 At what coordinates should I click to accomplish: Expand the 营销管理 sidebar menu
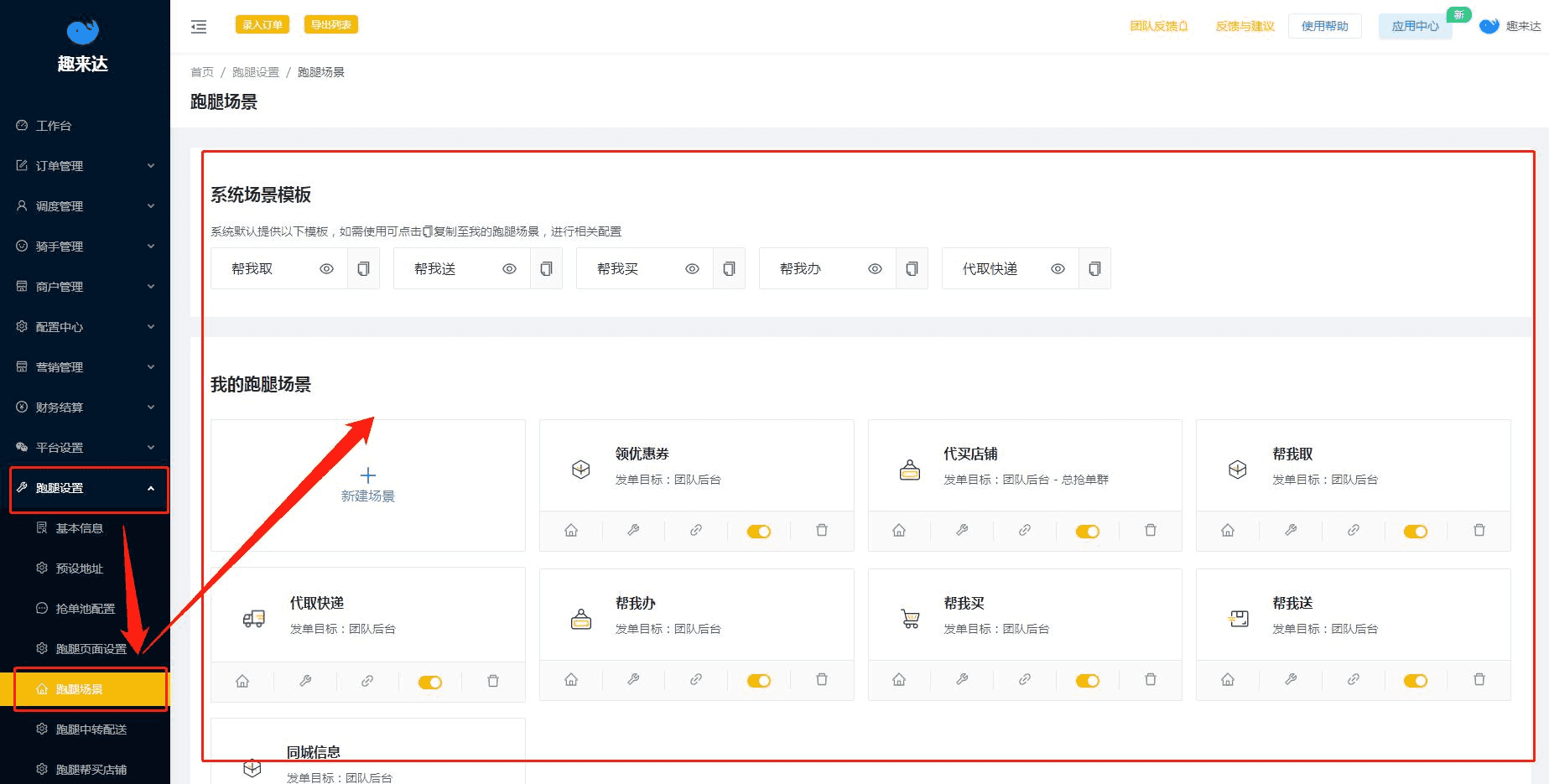pyautogui.click(x=85, y=367)
